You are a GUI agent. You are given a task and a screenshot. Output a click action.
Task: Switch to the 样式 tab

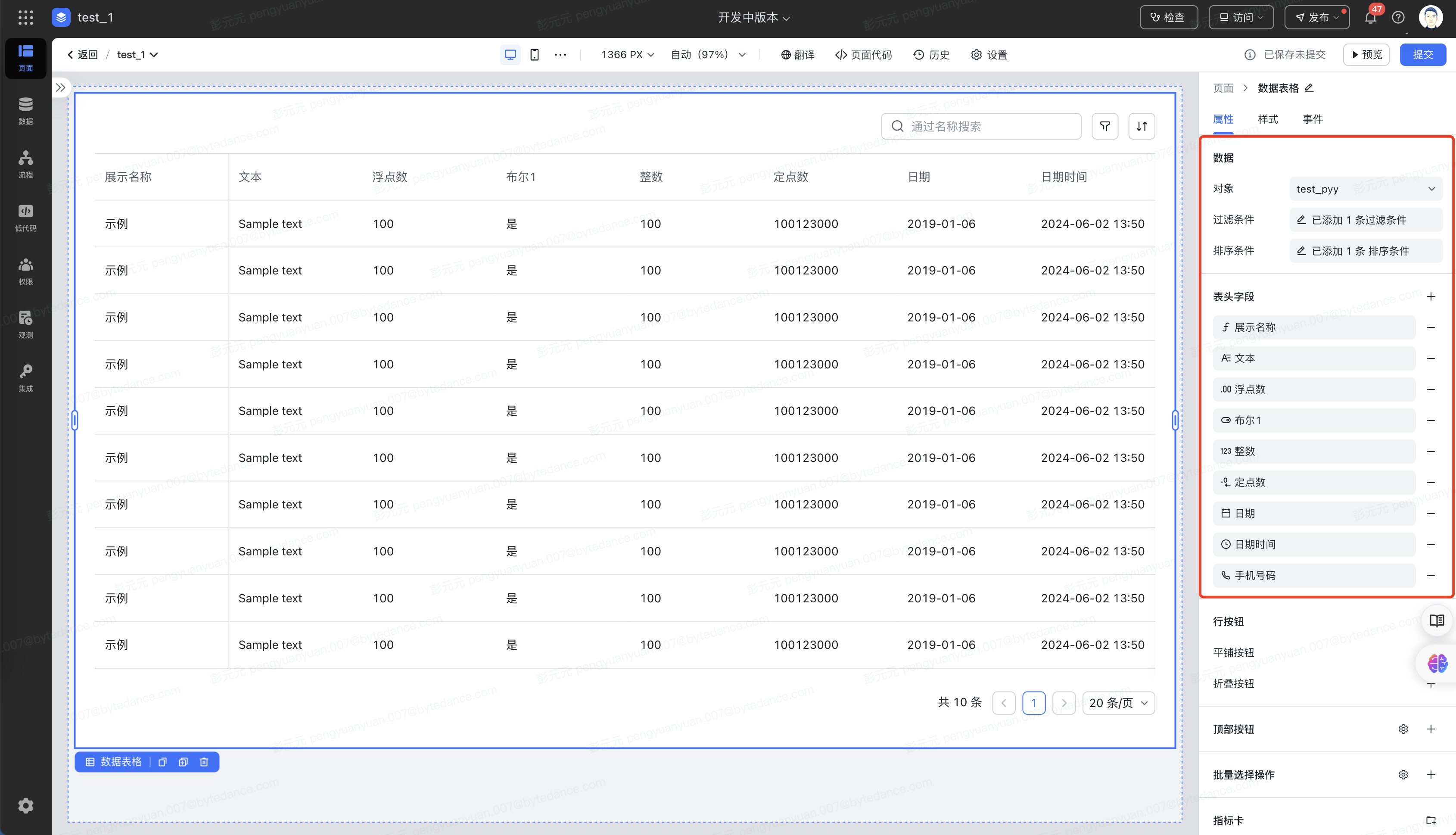pyautogui.click(x=1267, y=119)
